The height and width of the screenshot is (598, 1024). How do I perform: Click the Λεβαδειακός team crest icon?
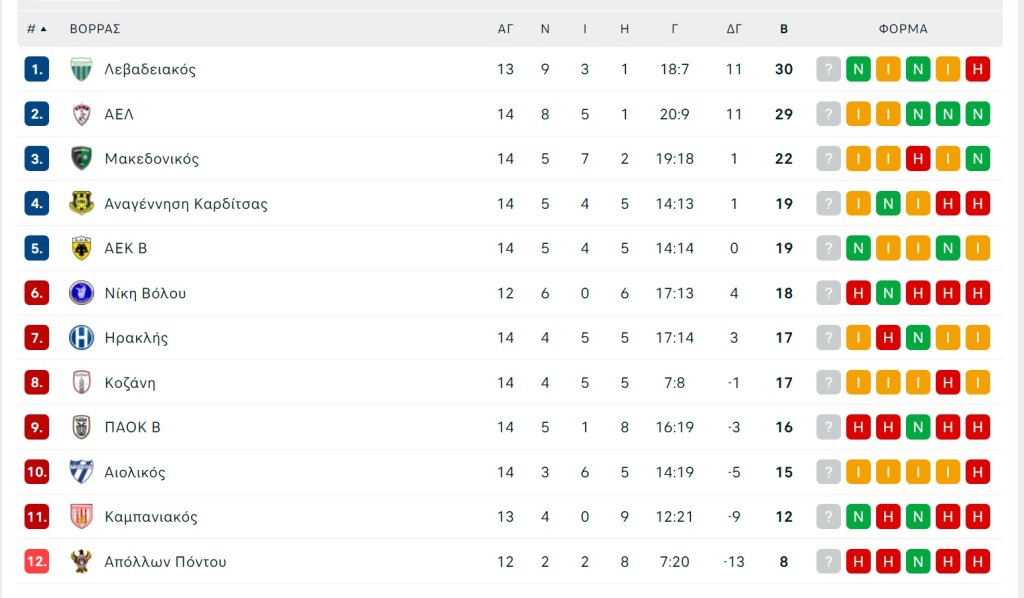pos(81,69)
